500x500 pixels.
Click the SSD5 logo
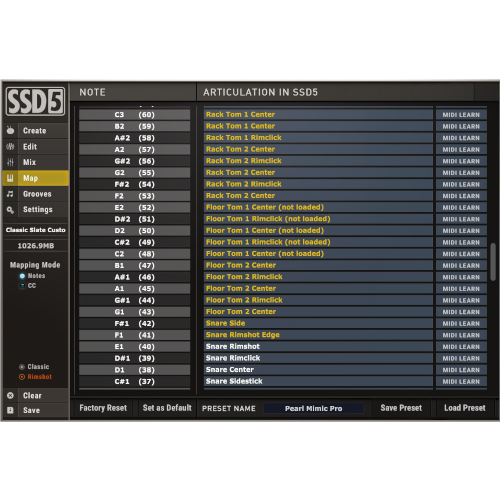tap(35, 102)
